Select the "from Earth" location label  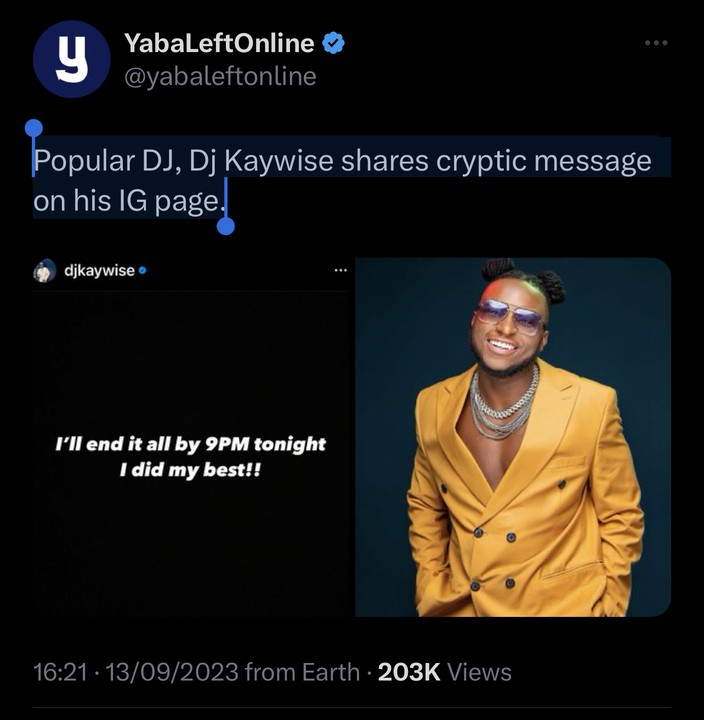[x=302, y=672]
